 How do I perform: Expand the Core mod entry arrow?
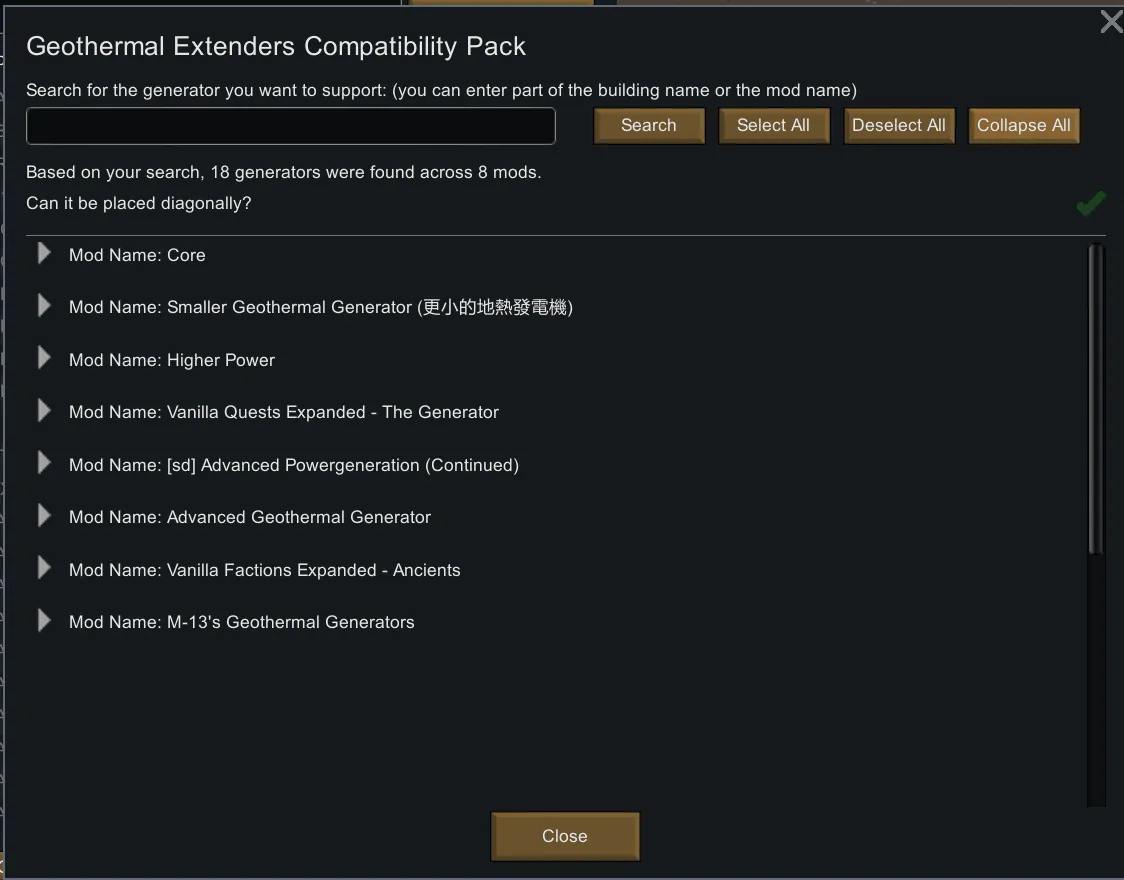(x=44, y=254)
